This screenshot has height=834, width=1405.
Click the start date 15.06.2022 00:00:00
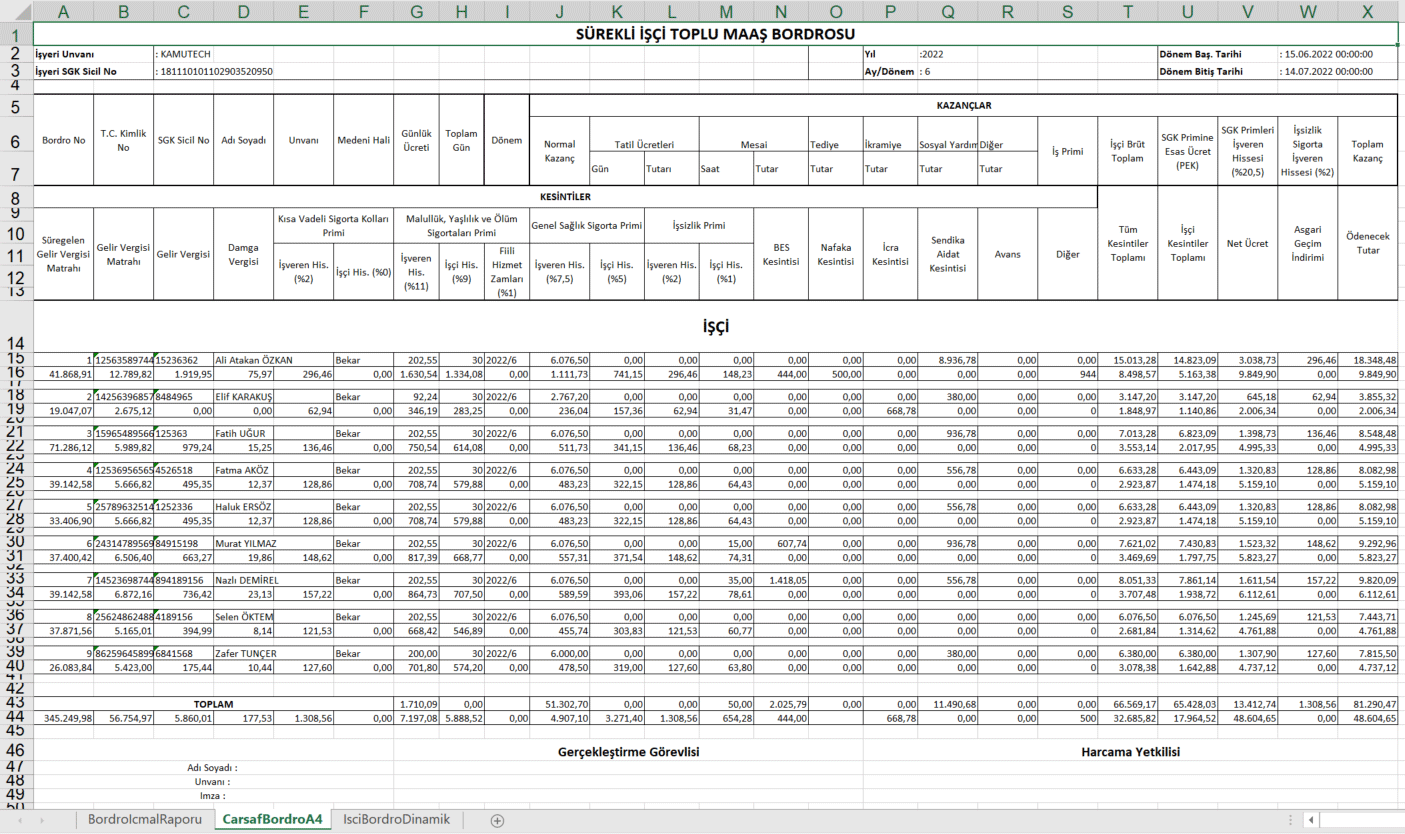1326,54
